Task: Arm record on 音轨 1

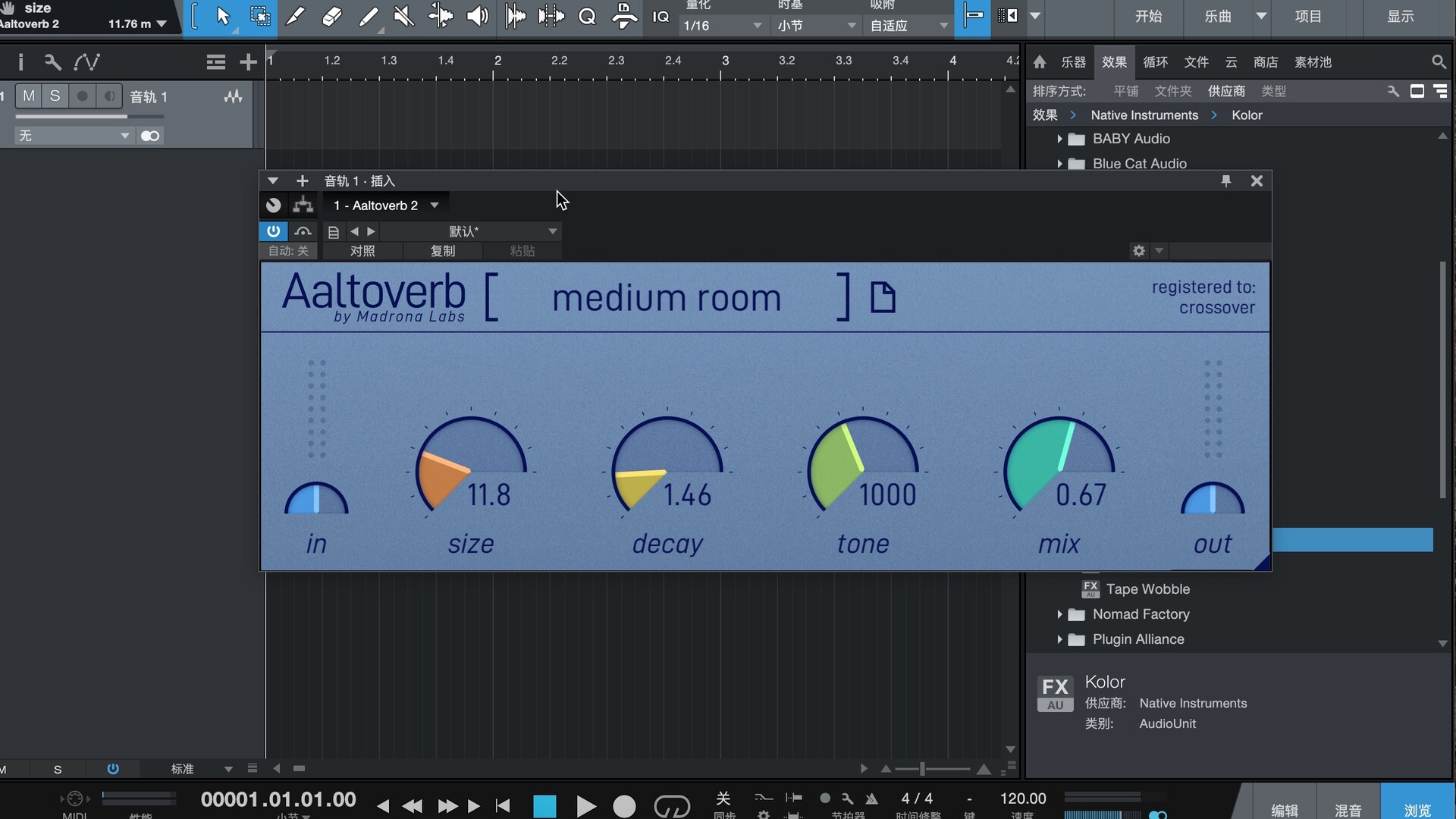Action: click(x=82, y=96)
